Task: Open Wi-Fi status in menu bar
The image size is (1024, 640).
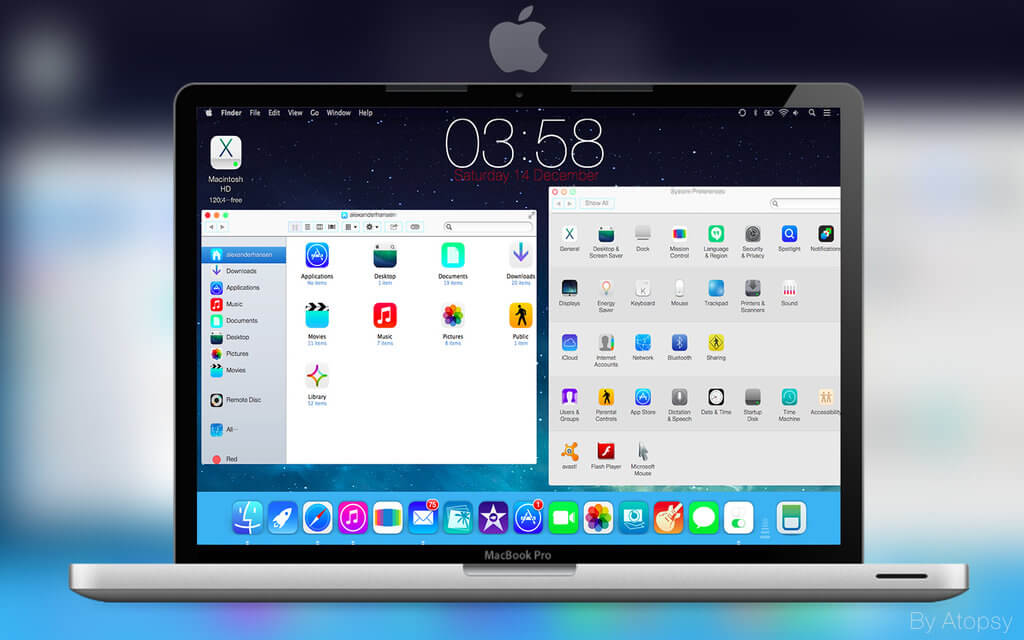Action: 783,112
